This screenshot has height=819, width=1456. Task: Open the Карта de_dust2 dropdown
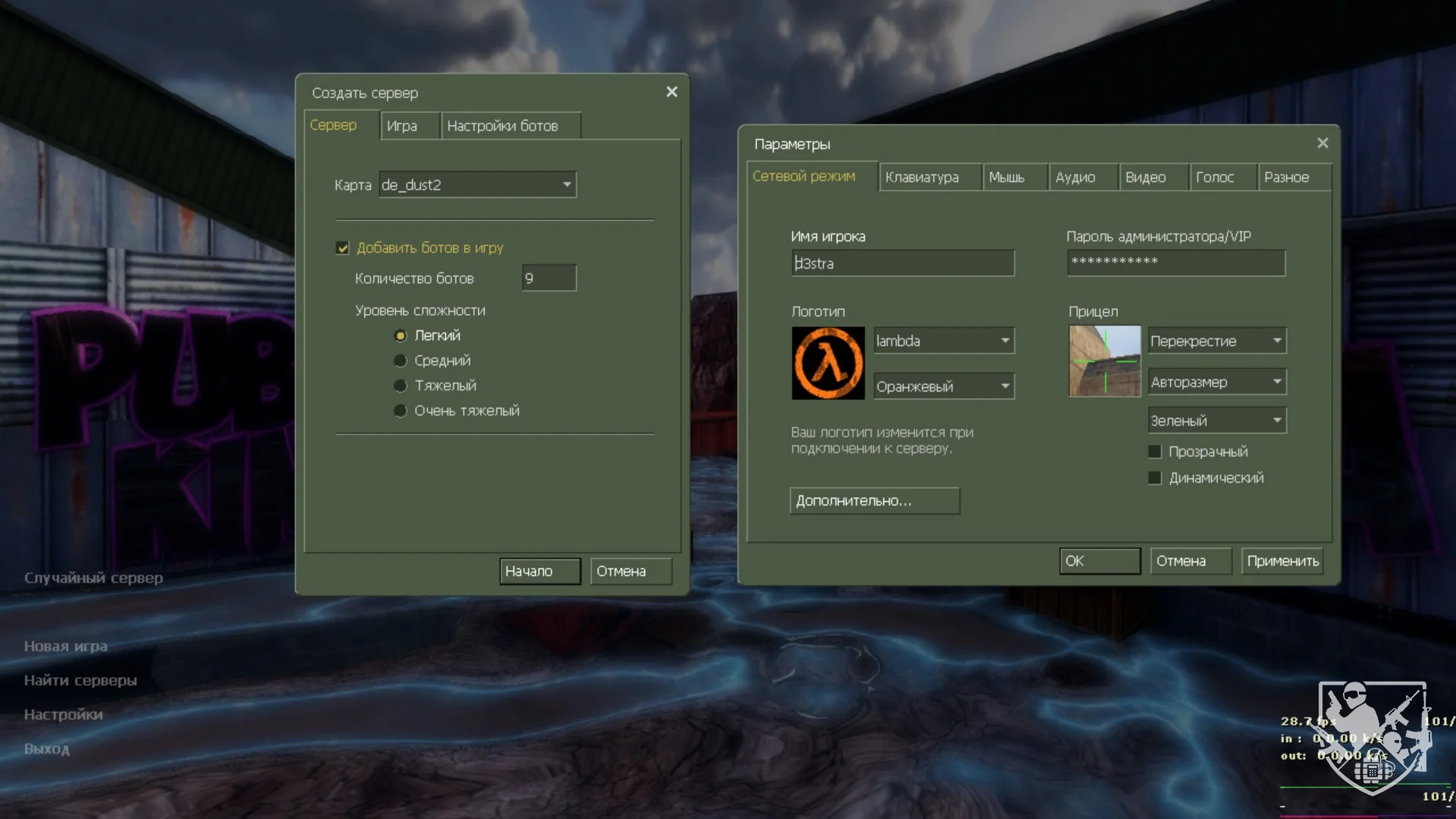(x=477, y=184)
